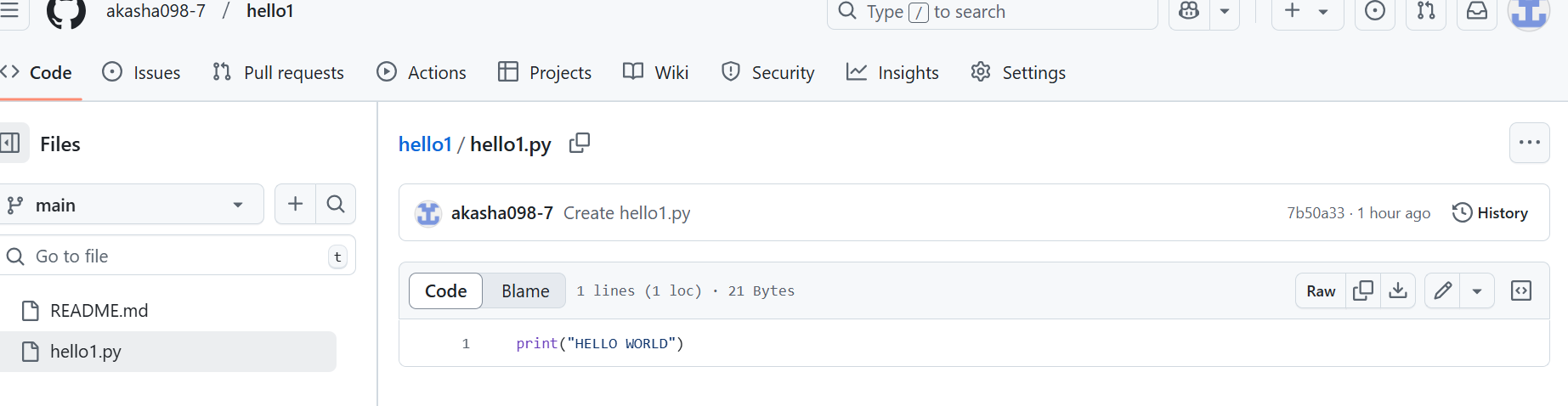
Task: Add a new file with plus icon
Action: (295, 204)
